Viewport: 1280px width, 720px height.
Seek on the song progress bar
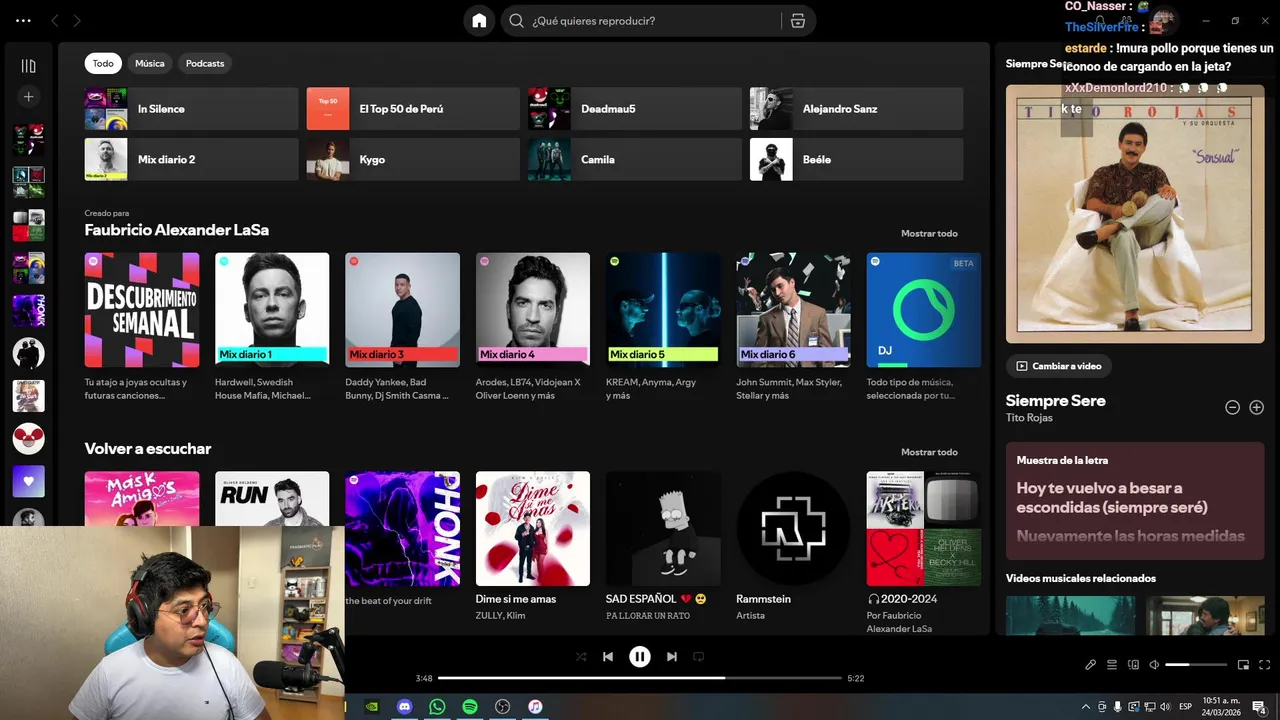click(x=640, y=678)
